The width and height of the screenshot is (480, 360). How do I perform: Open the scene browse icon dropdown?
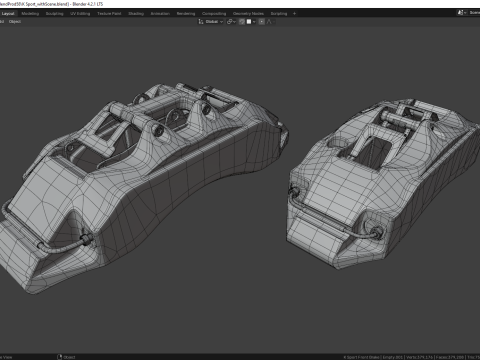tap(462, 13)
